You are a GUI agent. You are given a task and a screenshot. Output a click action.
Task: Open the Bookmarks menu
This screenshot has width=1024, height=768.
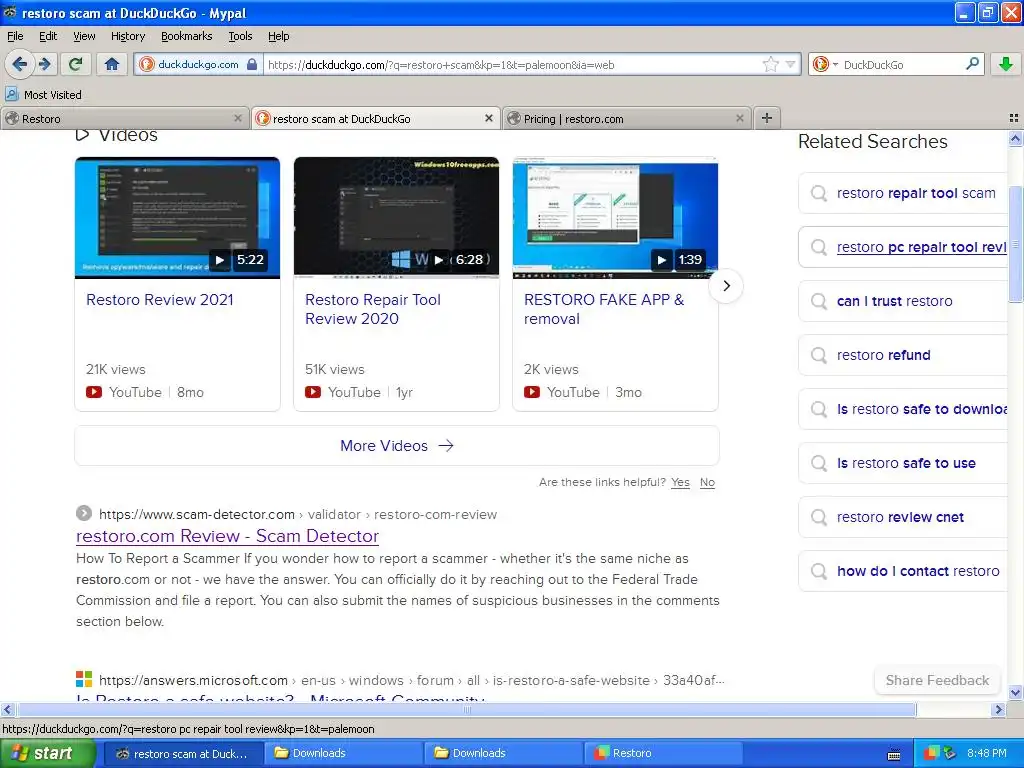click(x=187, y=36)
